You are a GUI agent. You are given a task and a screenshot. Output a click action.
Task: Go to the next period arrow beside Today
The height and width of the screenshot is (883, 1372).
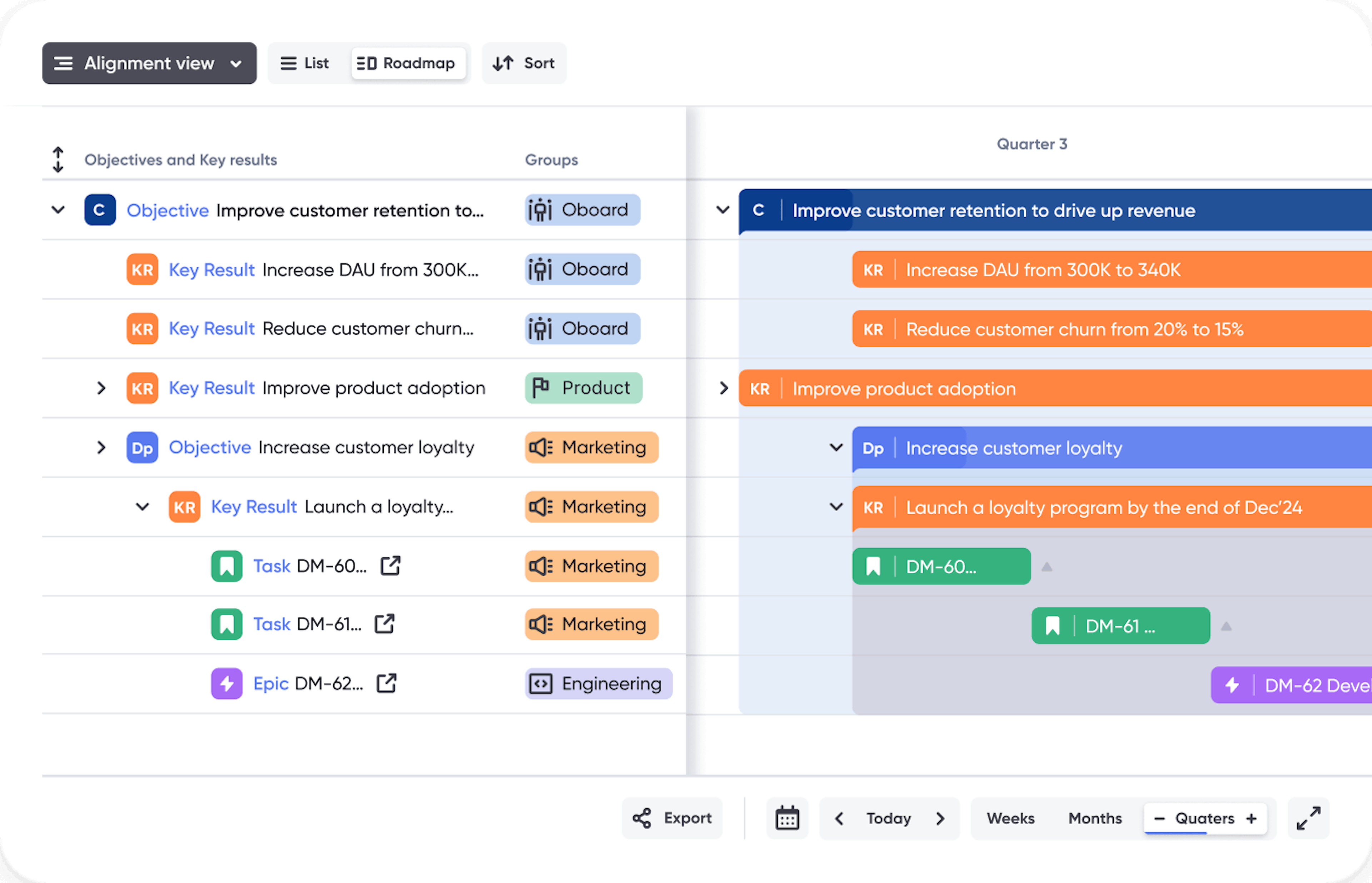(940, 818)
